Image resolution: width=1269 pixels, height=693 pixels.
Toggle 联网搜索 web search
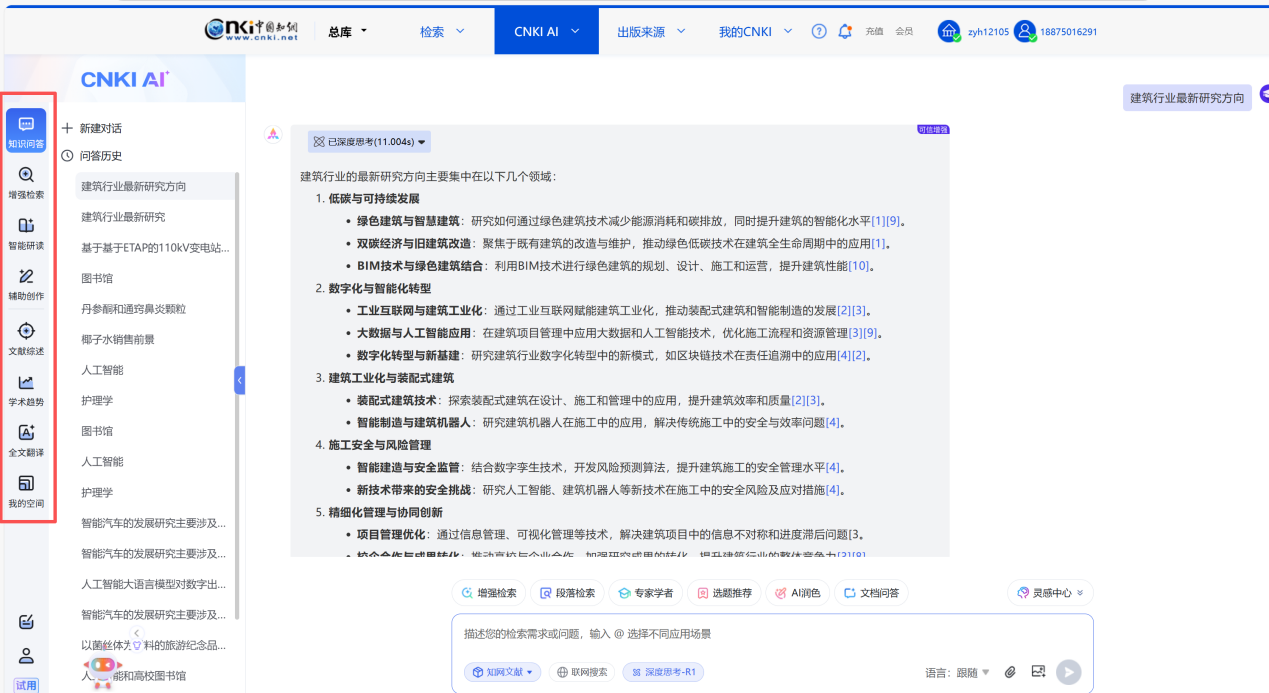(x=583, y=672)
